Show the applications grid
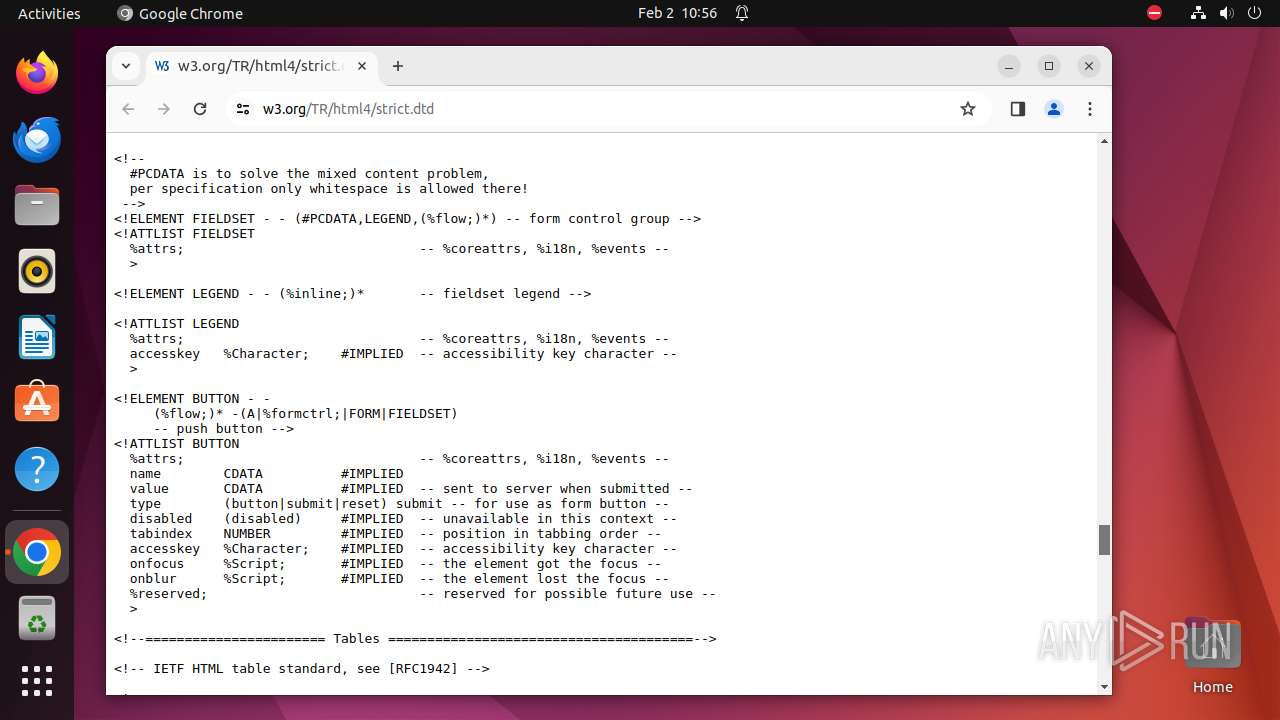 pos(37,681)
